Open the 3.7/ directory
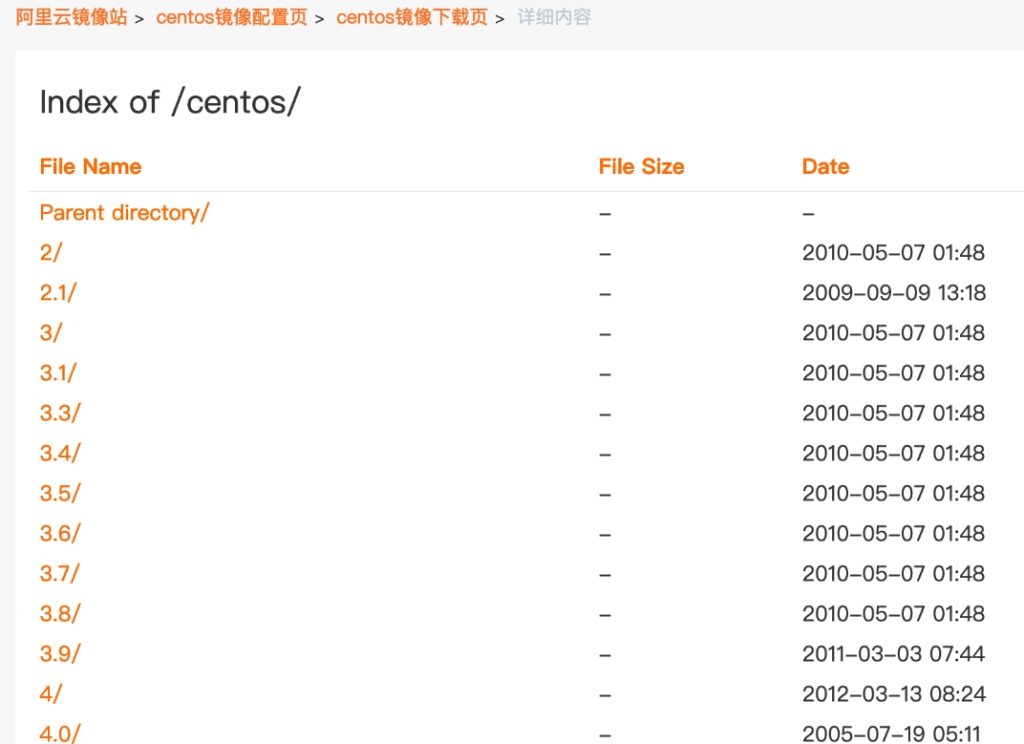This screenshot has width=1024, height=744. pyautogui.click(x=58, y=573)
